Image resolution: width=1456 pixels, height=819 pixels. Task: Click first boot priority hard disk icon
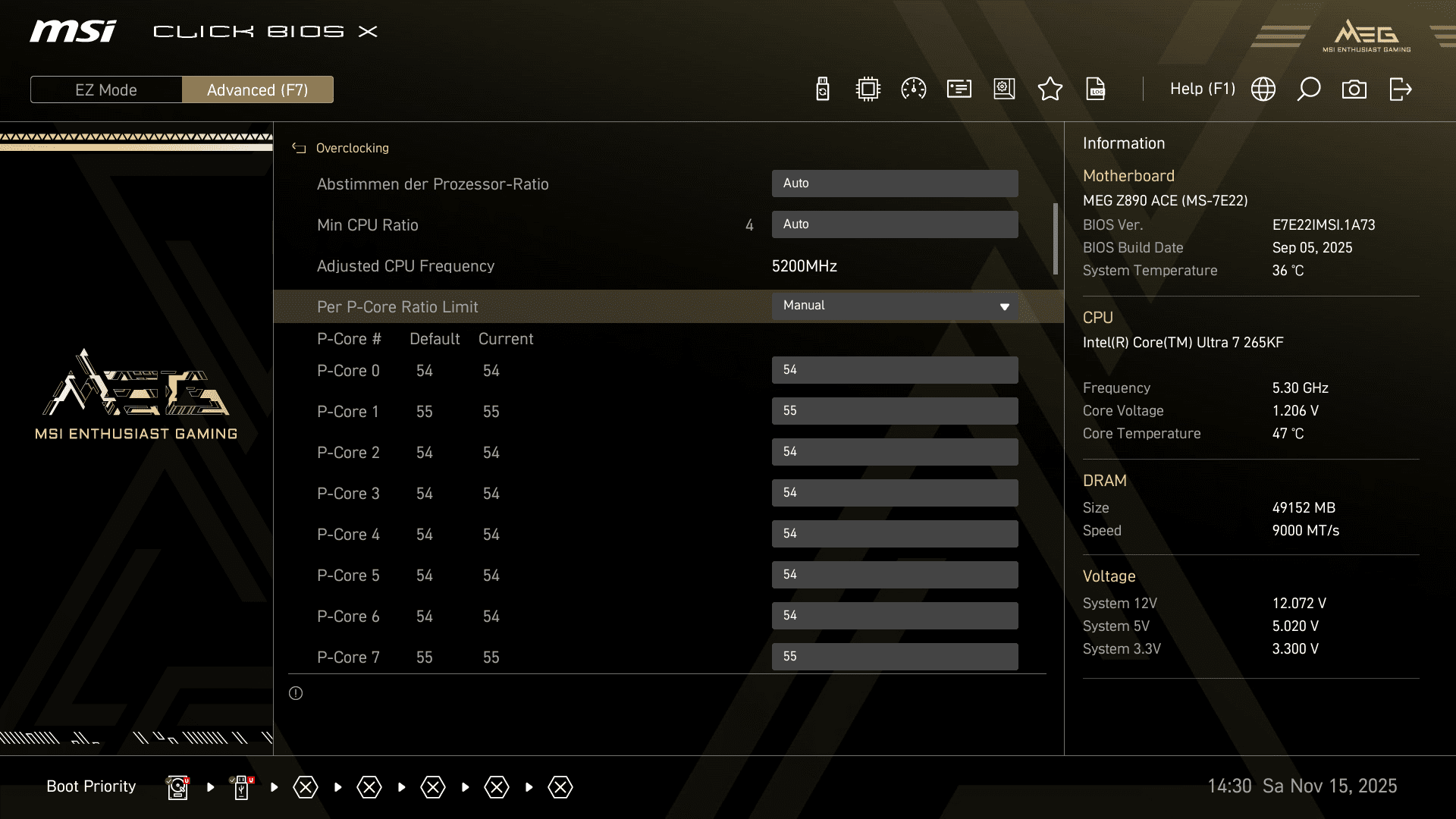(177, 787)
